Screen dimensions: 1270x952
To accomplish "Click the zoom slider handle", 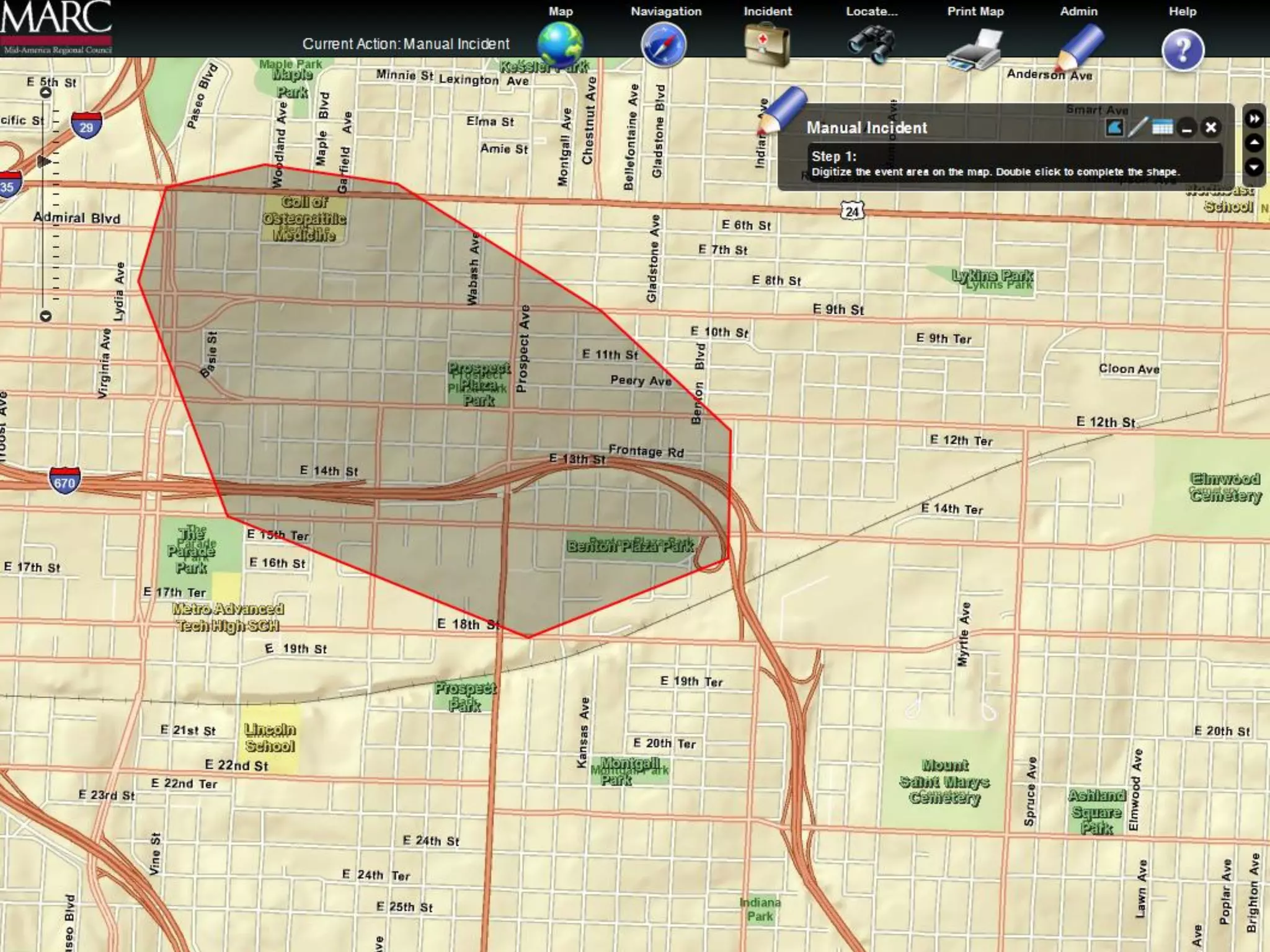I will tap(43, 162).
